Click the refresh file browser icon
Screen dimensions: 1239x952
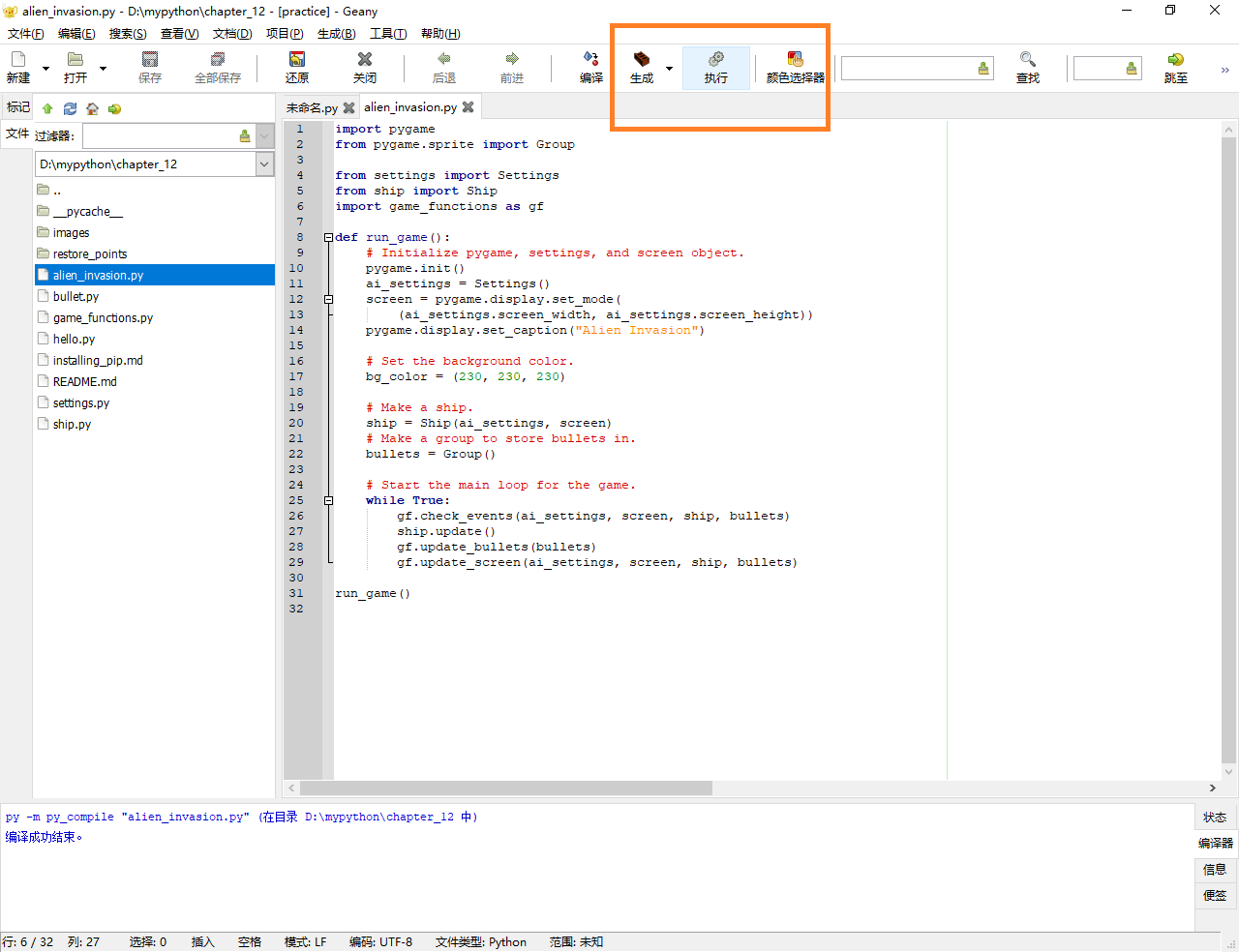point(70,108)
